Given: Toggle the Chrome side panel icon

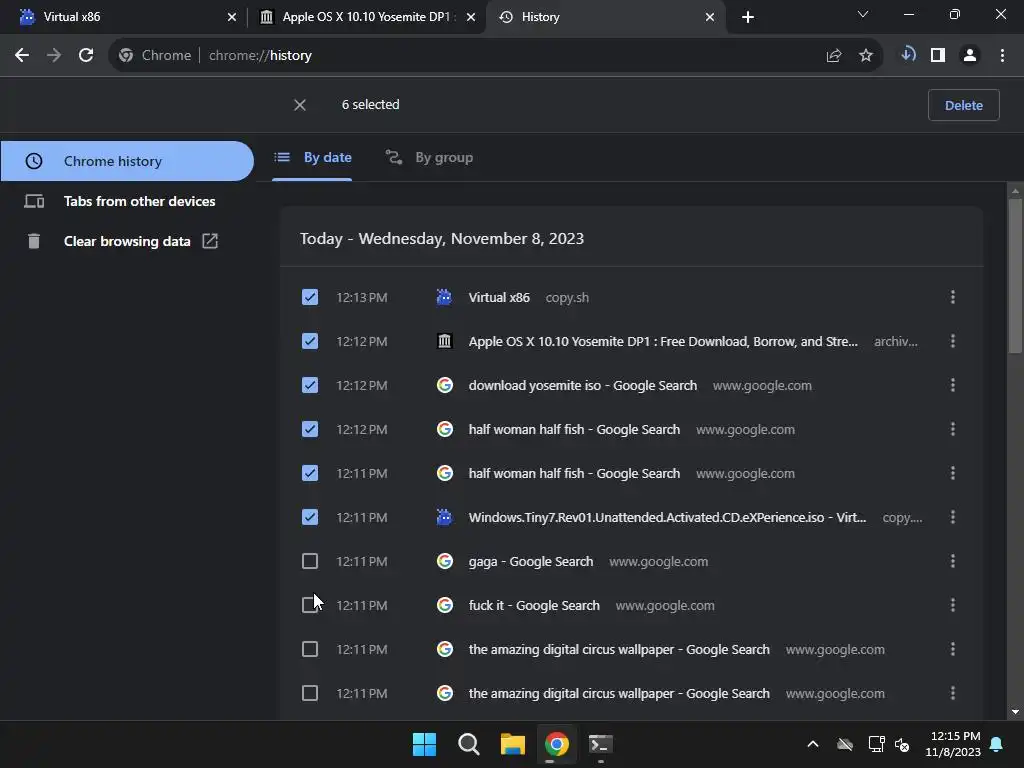Looking at the screenshot, I should pyautogui.click(x=938, y=56).
